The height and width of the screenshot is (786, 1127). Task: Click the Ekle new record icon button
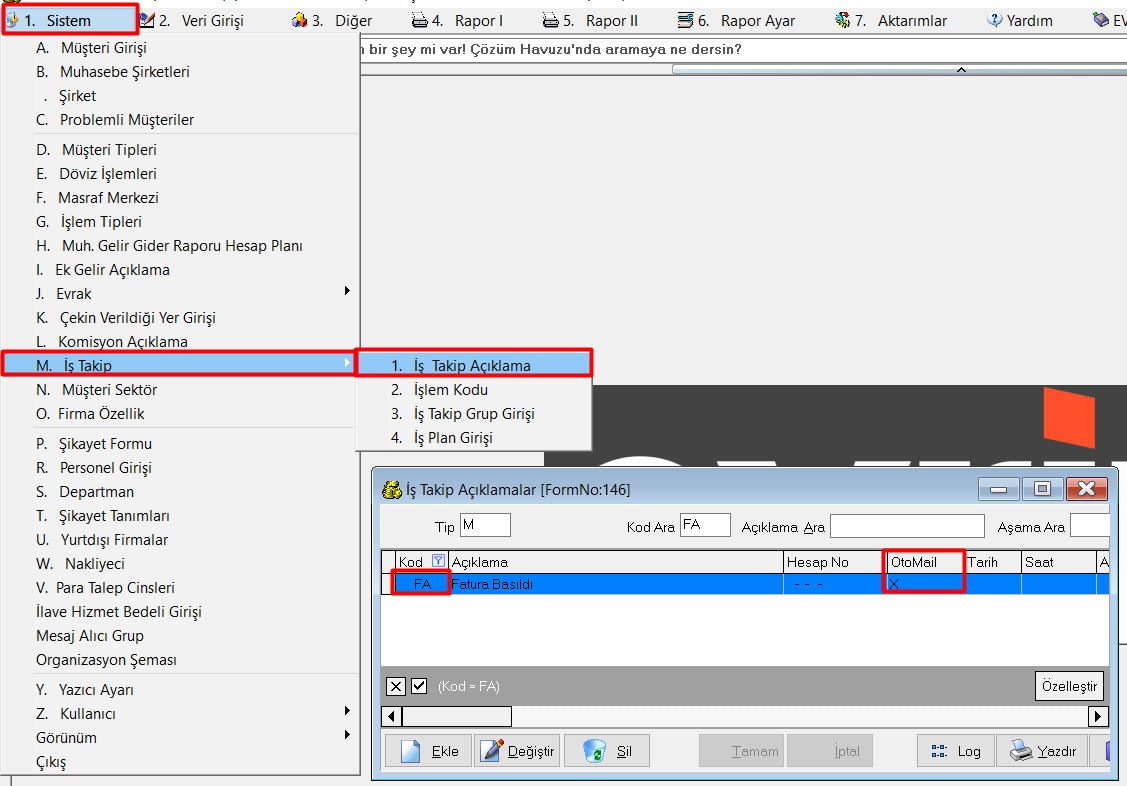tap(428, 751)
